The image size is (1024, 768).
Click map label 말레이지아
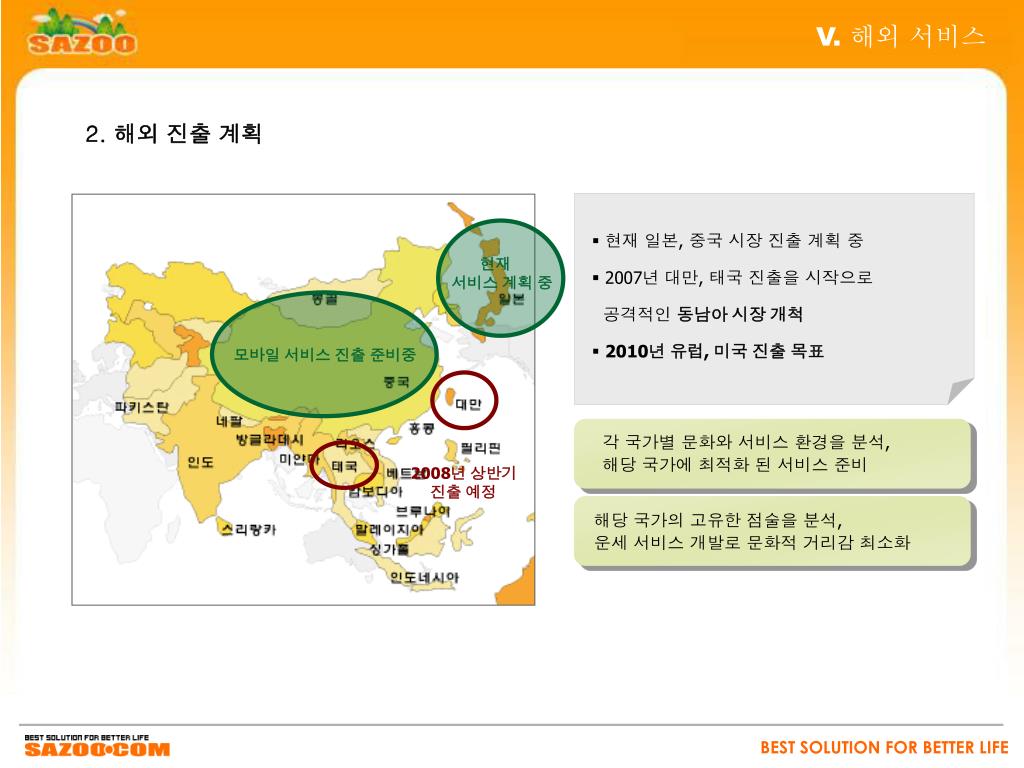click(389, 529)
